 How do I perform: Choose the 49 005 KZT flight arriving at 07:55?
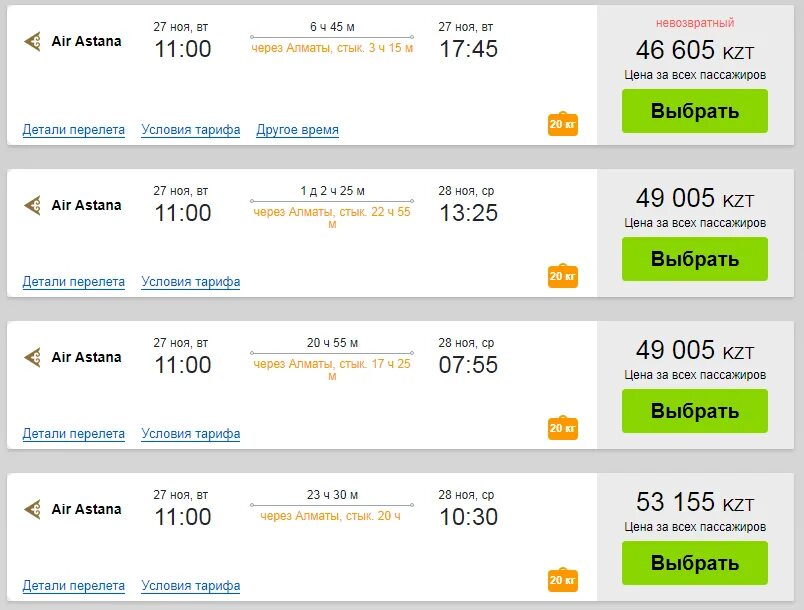click(x=695, y=411)
